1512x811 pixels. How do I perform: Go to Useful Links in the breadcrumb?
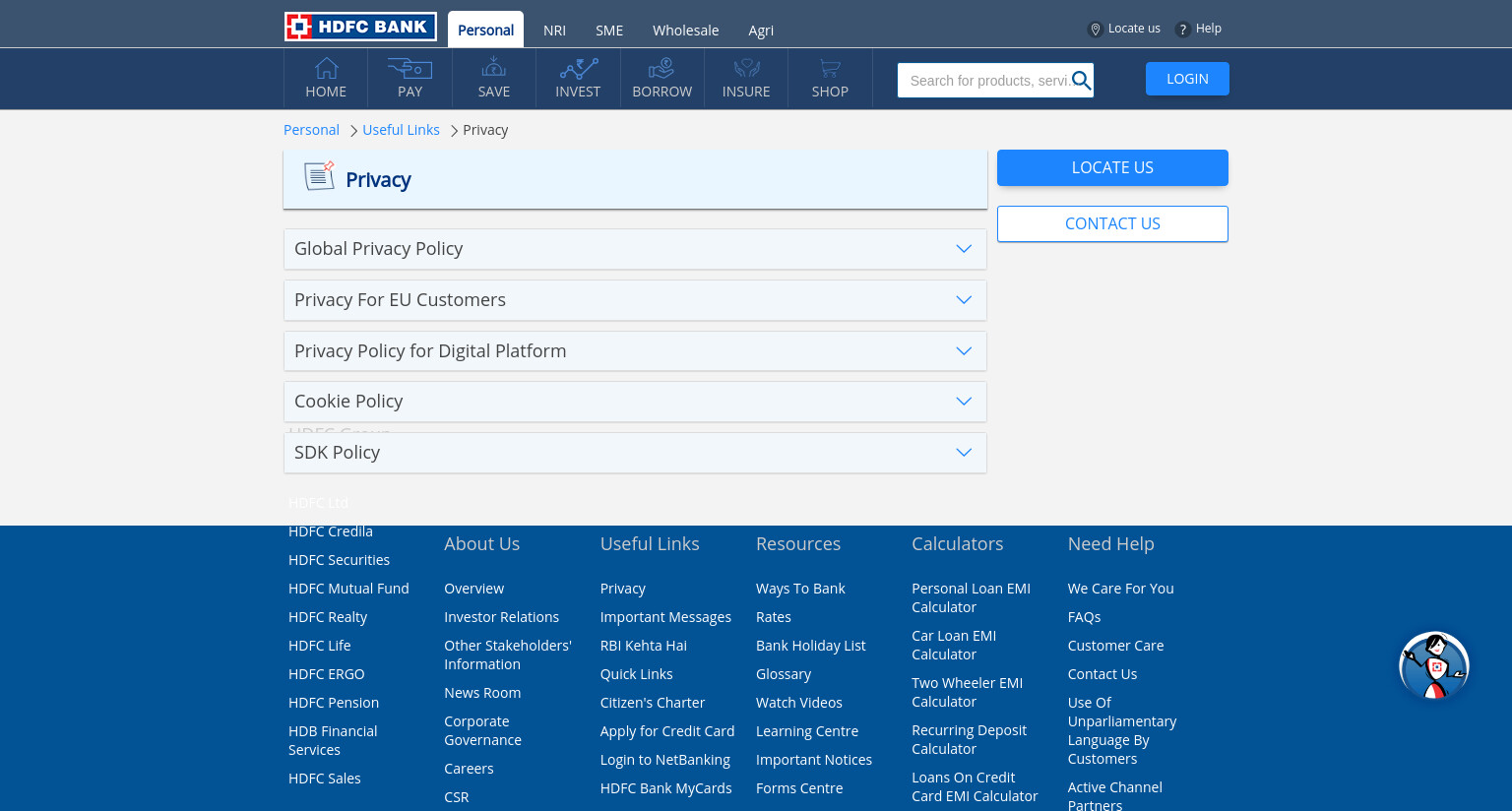[x=401, y=130]
